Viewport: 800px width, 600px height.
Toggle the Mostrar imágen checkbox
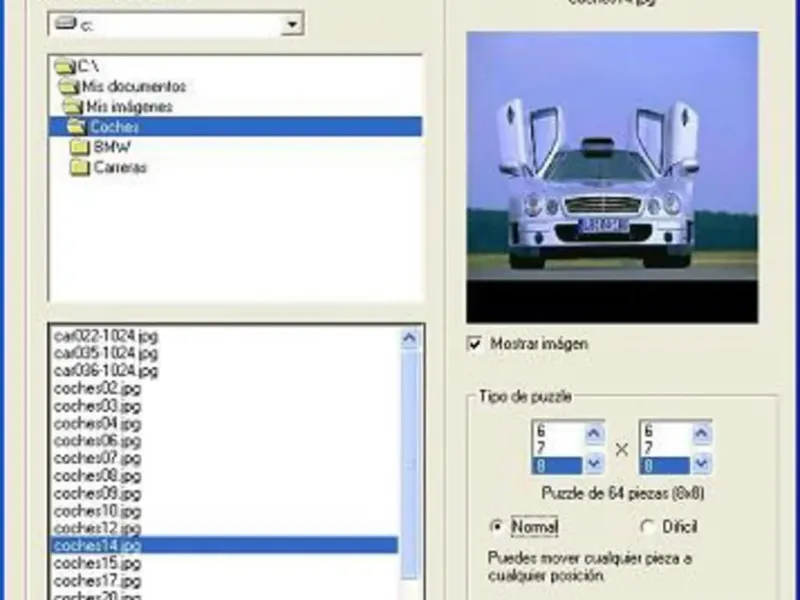(x=474, y=344)
